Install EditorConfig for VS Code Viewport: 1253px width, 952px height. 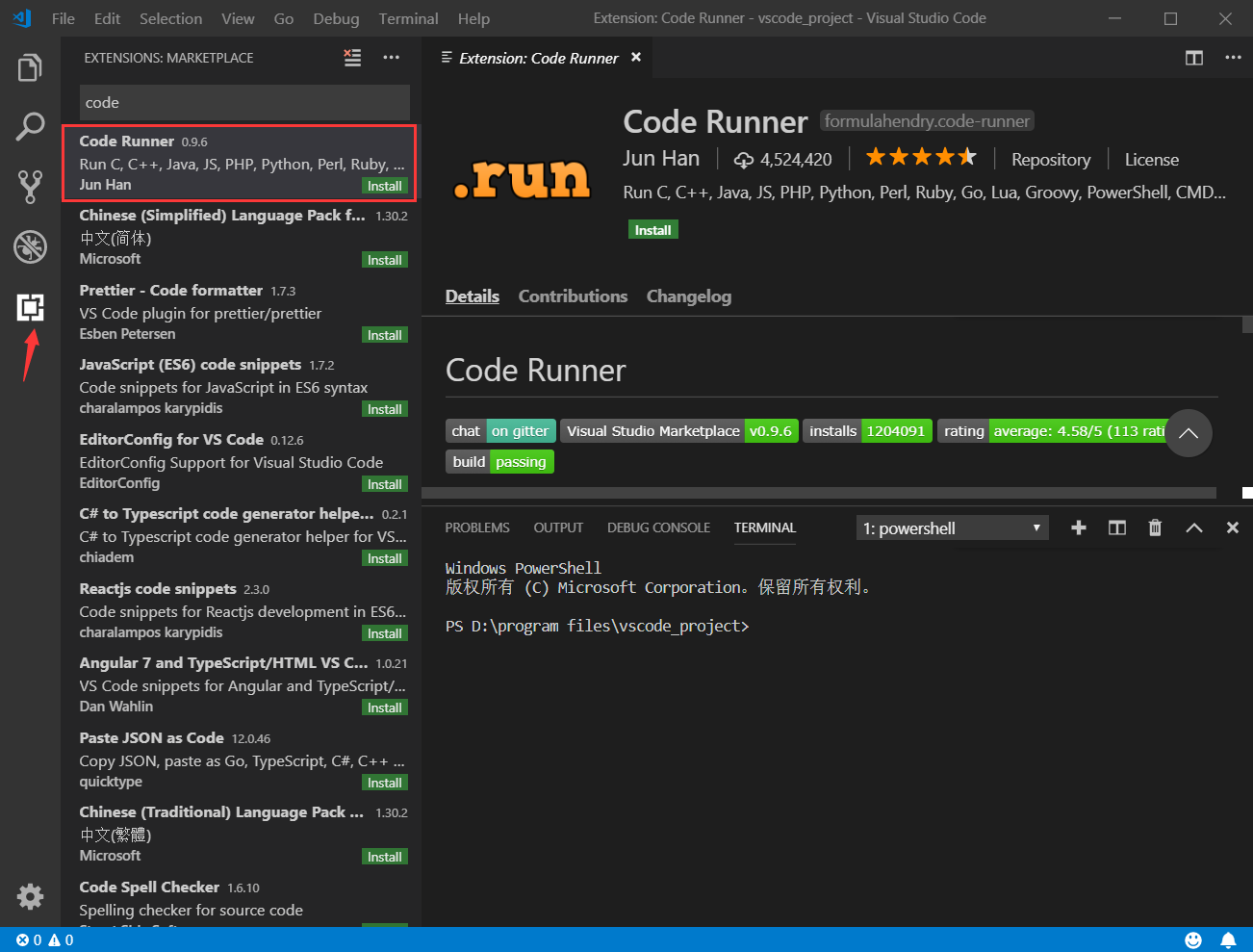point(385,484)
